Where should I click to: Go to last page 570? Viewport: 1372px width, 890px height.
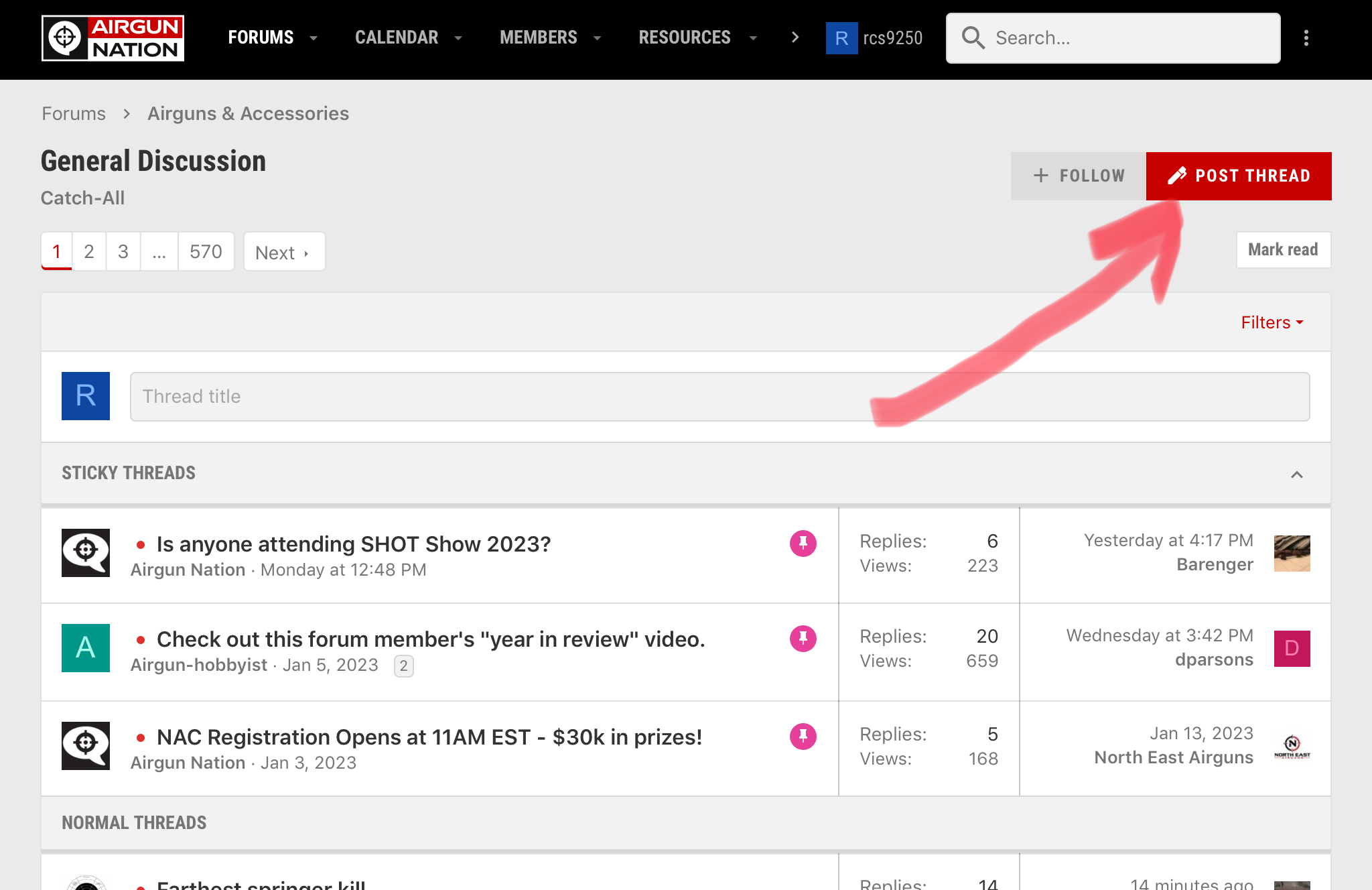point(206,251)
